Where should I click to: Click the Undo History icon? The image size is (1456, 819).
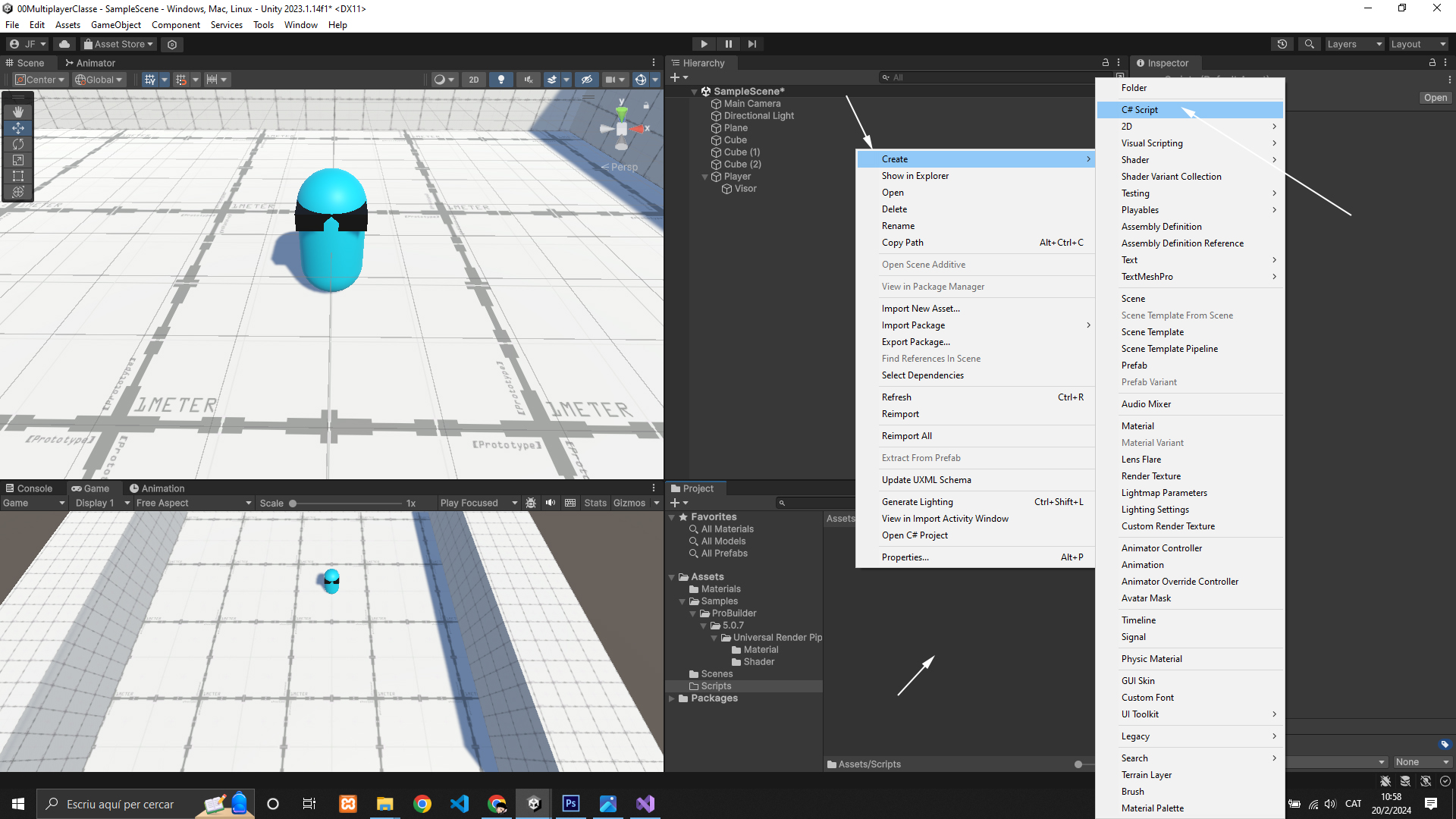tap(1282, 44)
